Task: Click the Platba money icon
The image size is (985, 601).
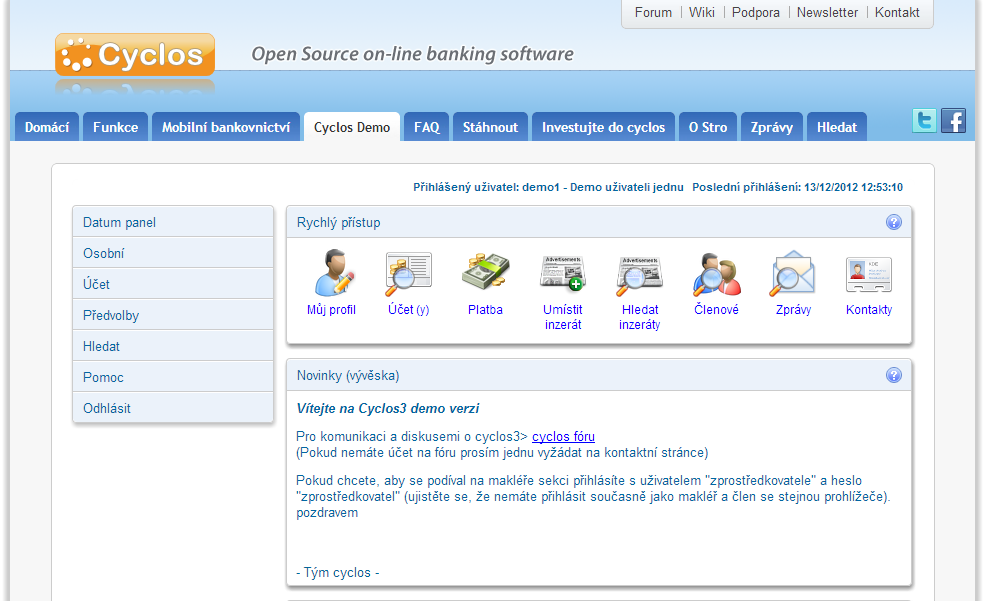Action: tap(485, 271)
